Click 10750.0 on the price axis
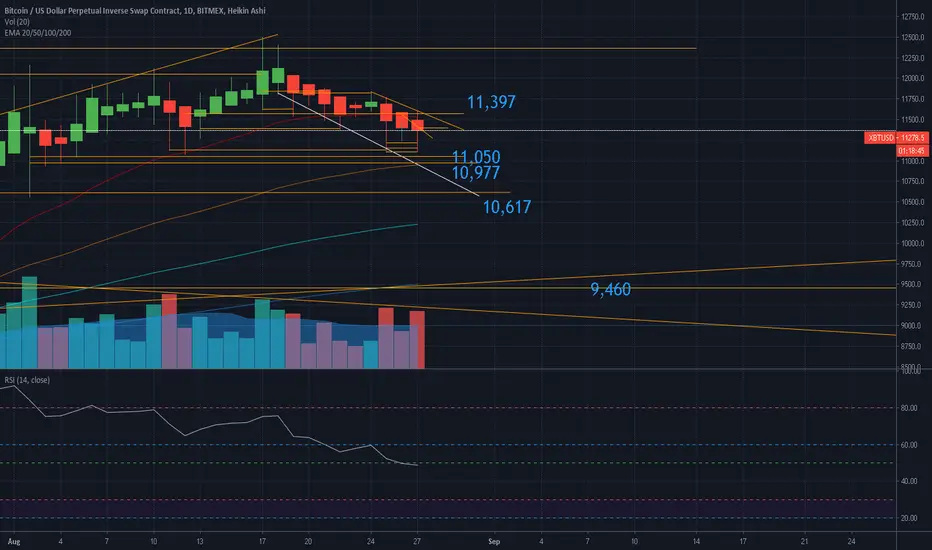 click(912, 181)
